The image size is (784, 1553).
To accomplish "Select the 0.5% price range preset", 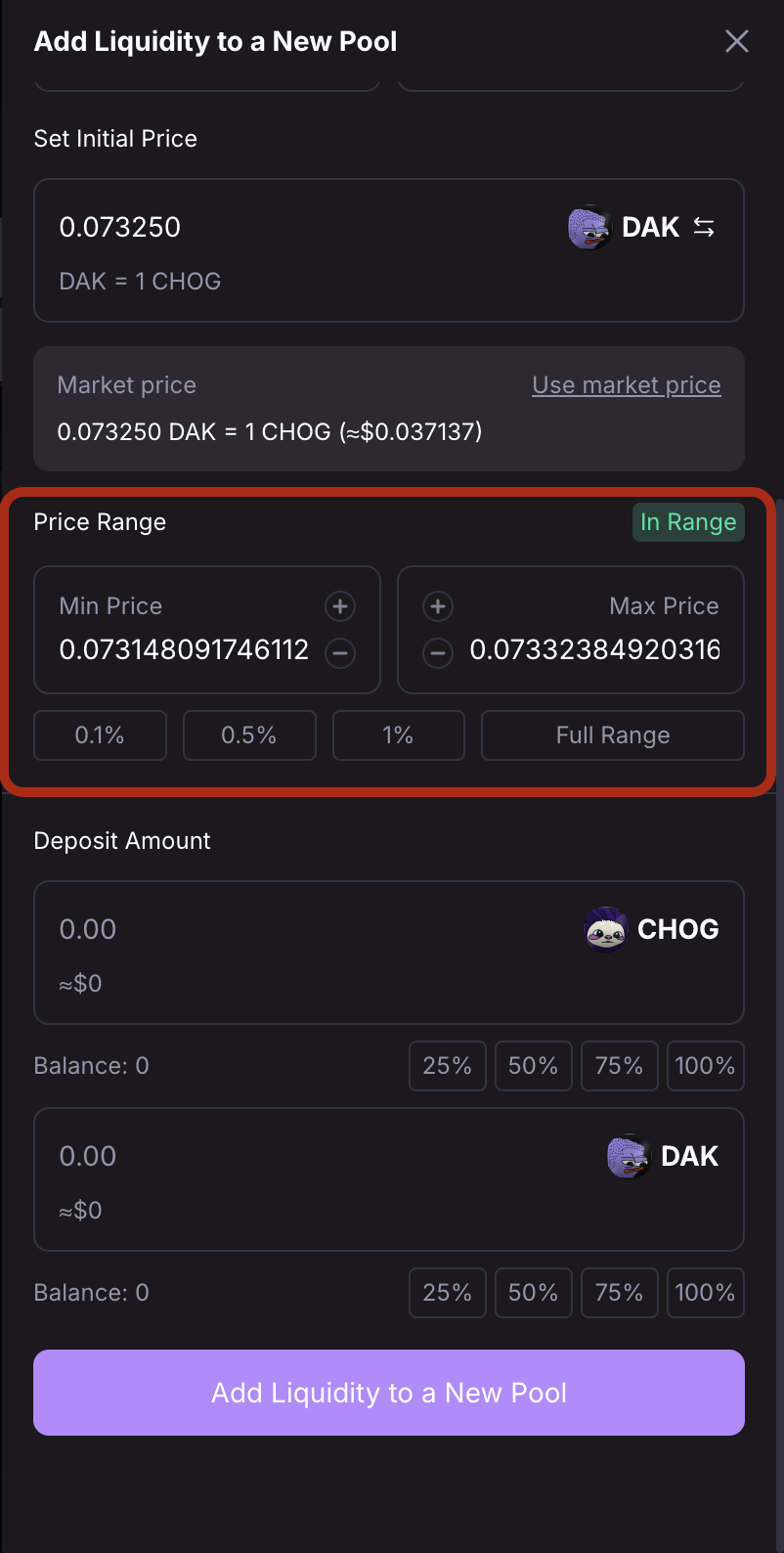I will 249,735.
